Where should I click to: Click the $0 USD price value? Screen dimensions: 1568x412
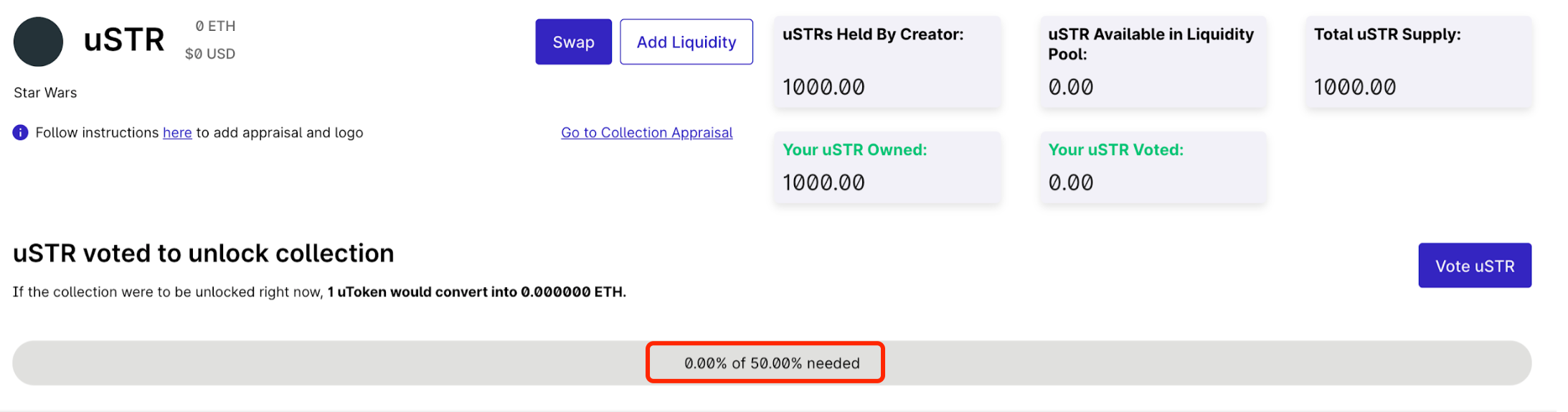point(210,54)
